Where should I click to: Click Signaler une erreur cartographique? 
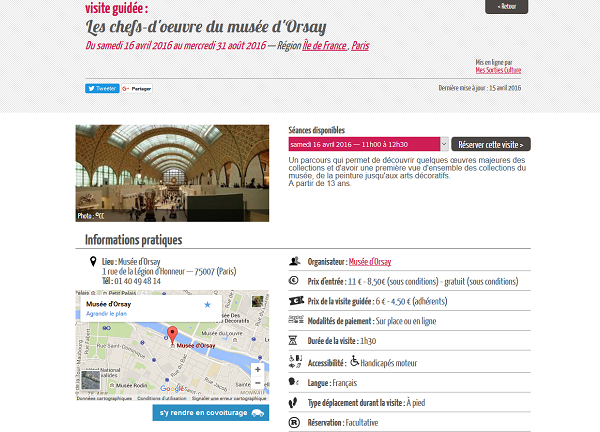coord(229,398)
